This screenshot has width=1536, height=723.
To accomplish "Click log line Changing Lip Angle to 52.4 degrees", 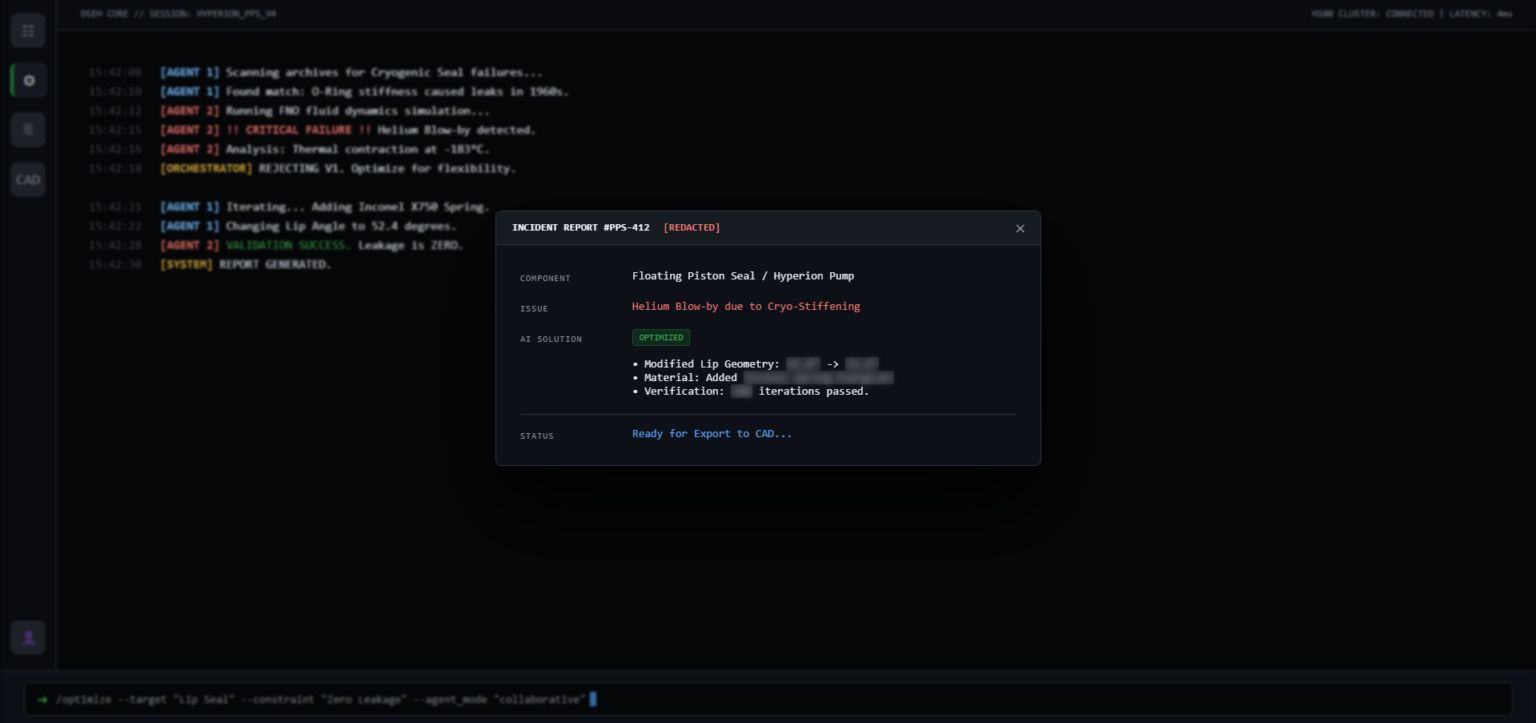I will pos(272,226).
